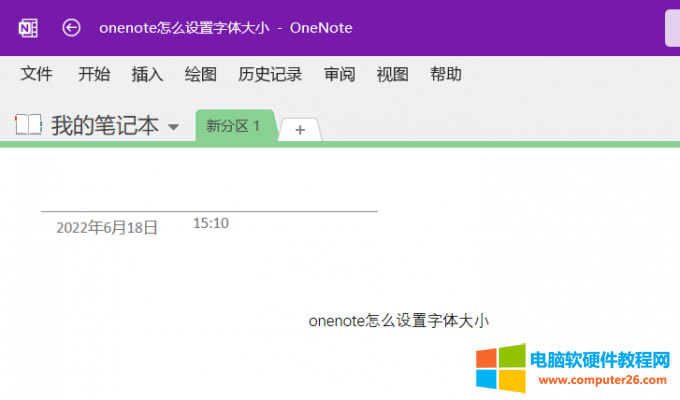Viewport: 680px width, 400px height.
Task: Expand the 我的笔记本 notebook dropdown
Action: (174, 127)
